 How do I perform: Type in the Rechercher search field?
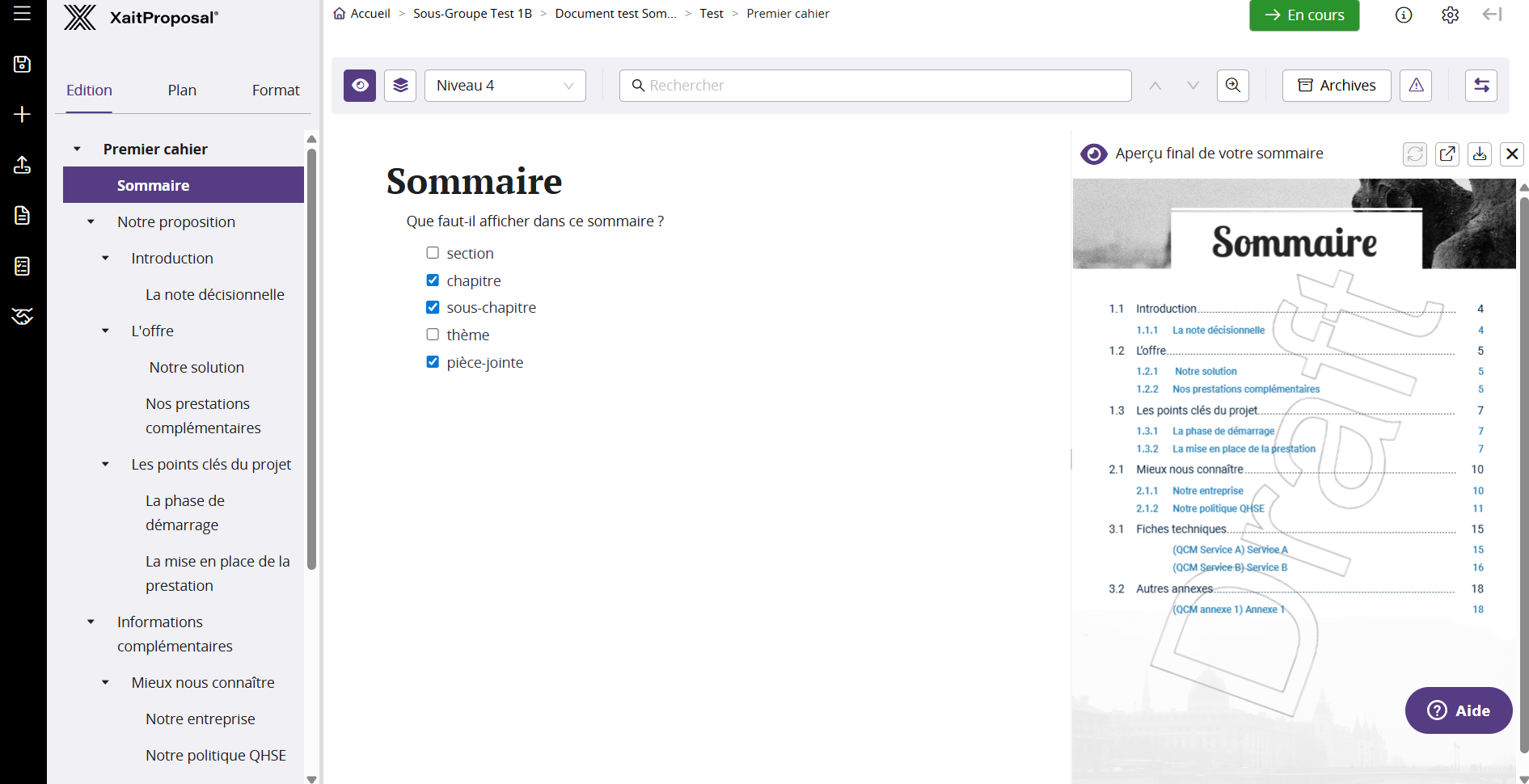[874, 85]
